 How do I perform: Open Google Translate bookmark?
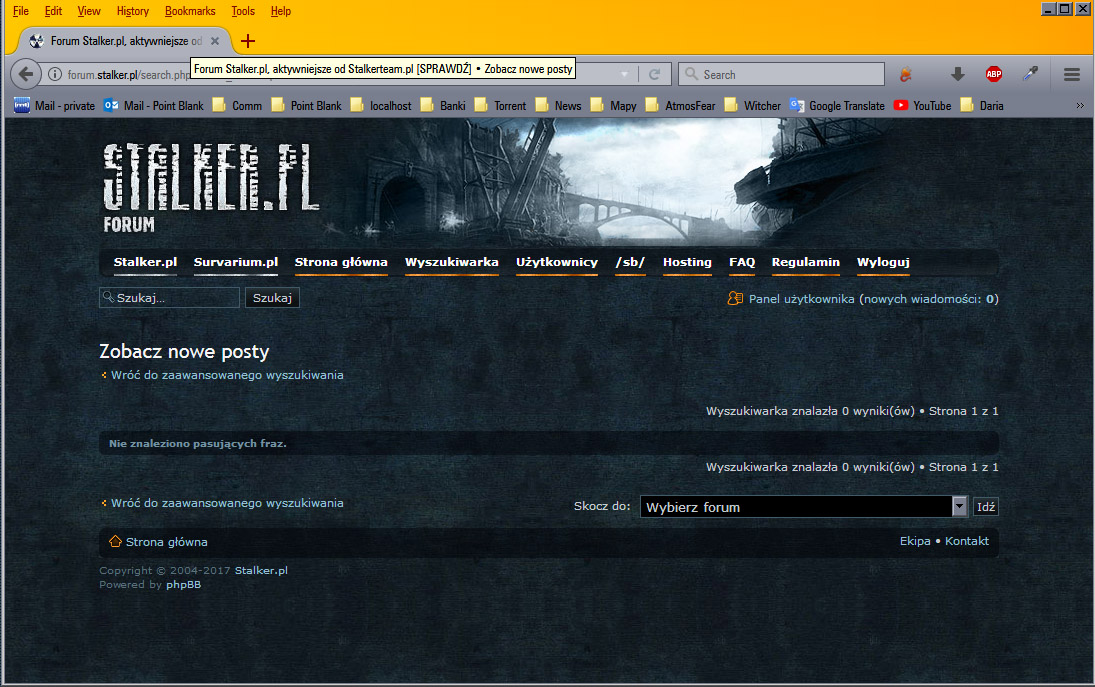coord(837,105)
